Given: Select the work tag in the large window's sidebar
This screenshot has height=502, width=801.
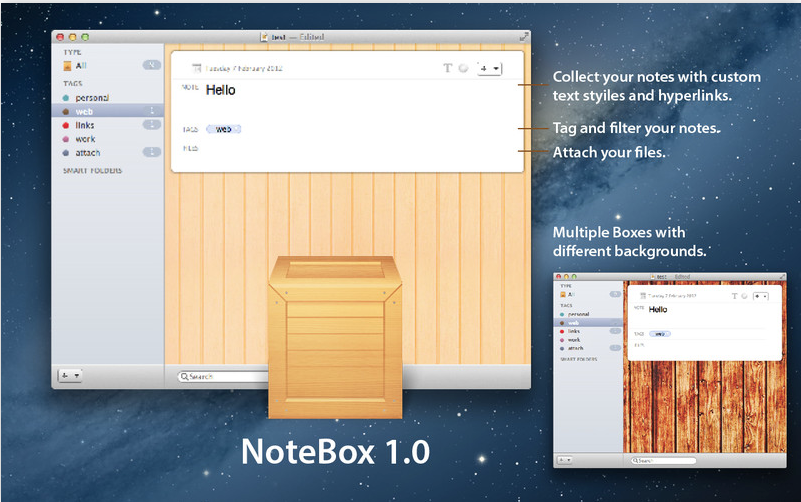Looking at the screenshot, I should (108, 139).
